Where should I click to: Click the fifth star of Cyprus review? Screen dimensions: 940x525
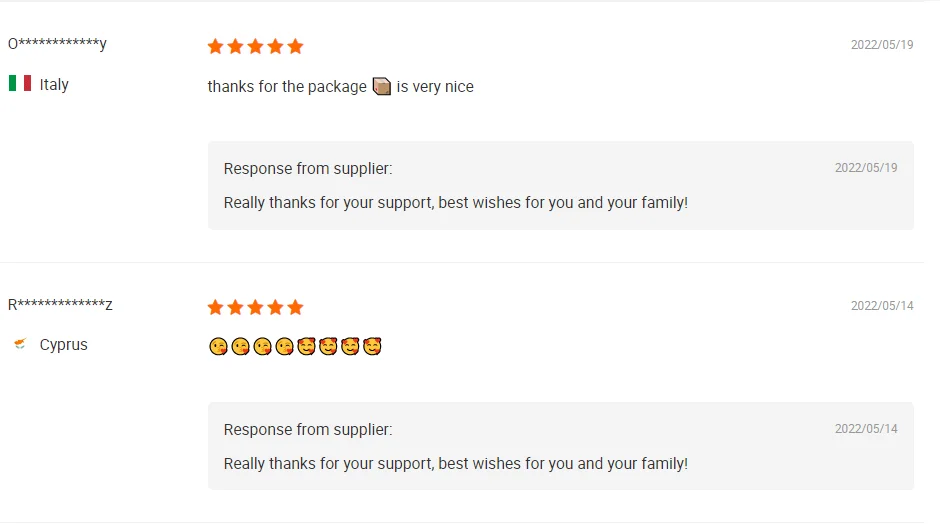click(x=295, y=307)
